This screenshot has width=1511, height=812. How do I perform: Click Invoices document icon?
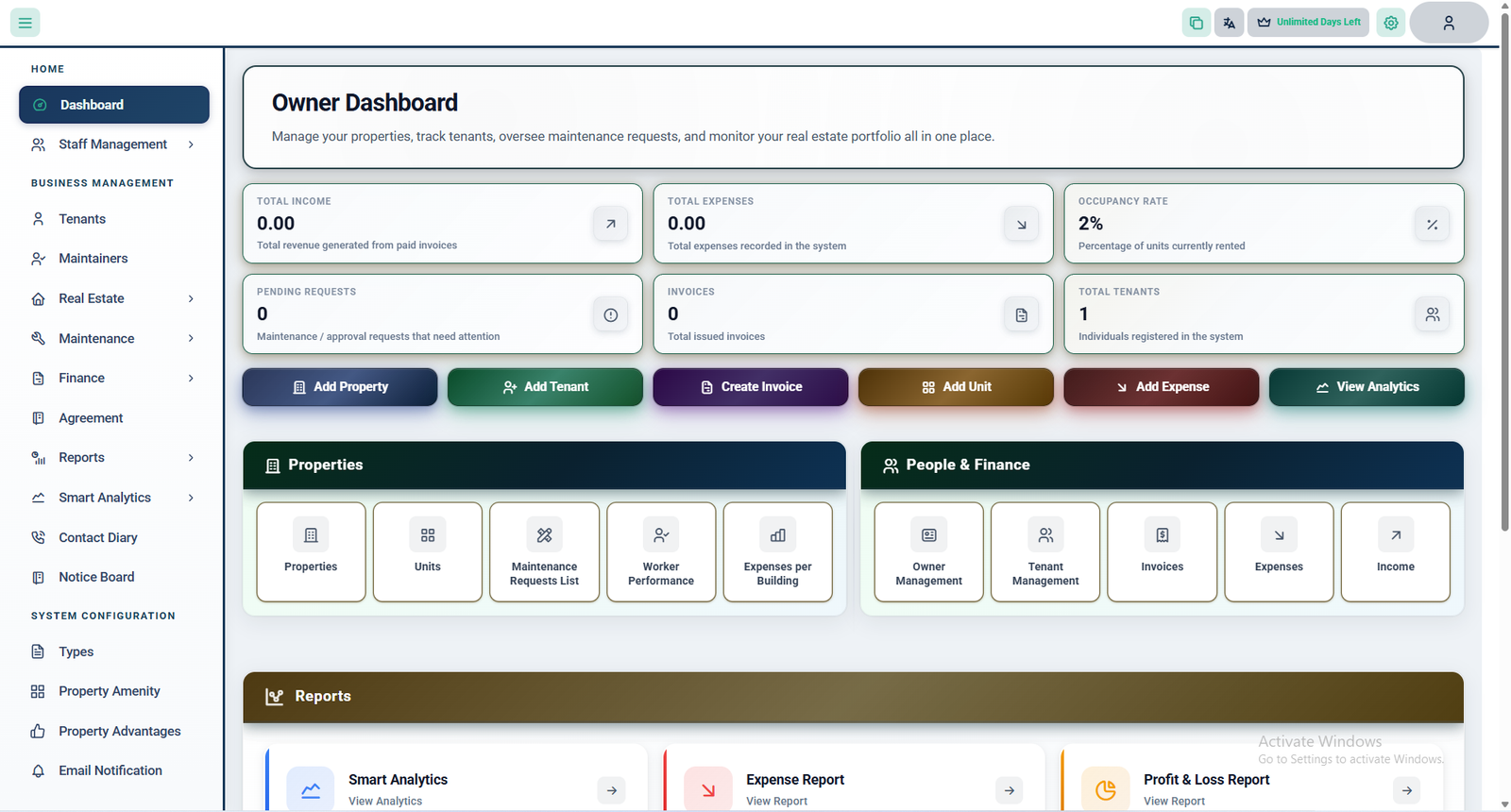coord(1022,314)
